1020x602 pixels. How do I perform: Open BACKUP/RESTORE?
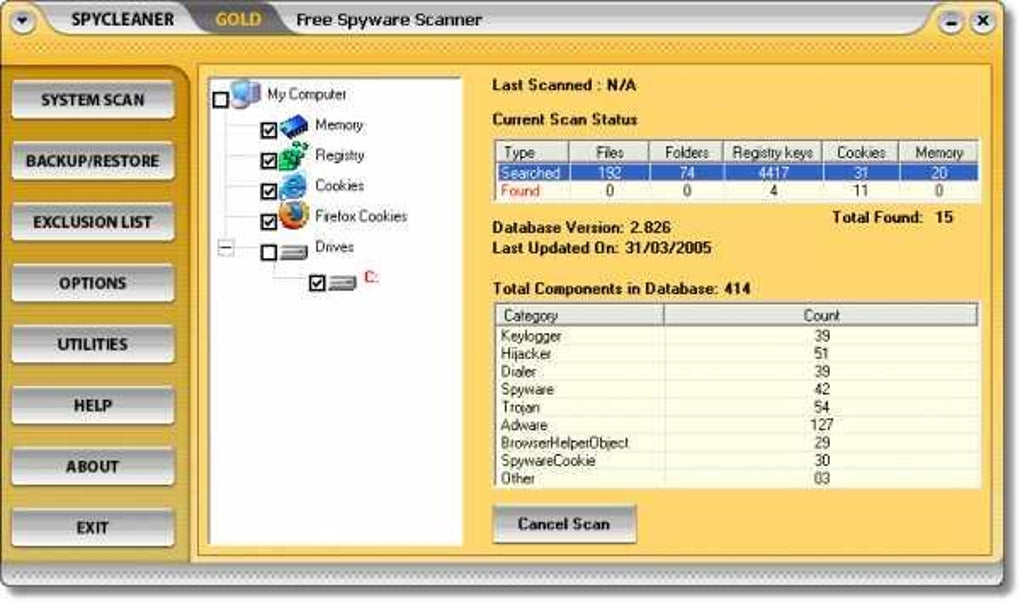(x=93, y=161)
